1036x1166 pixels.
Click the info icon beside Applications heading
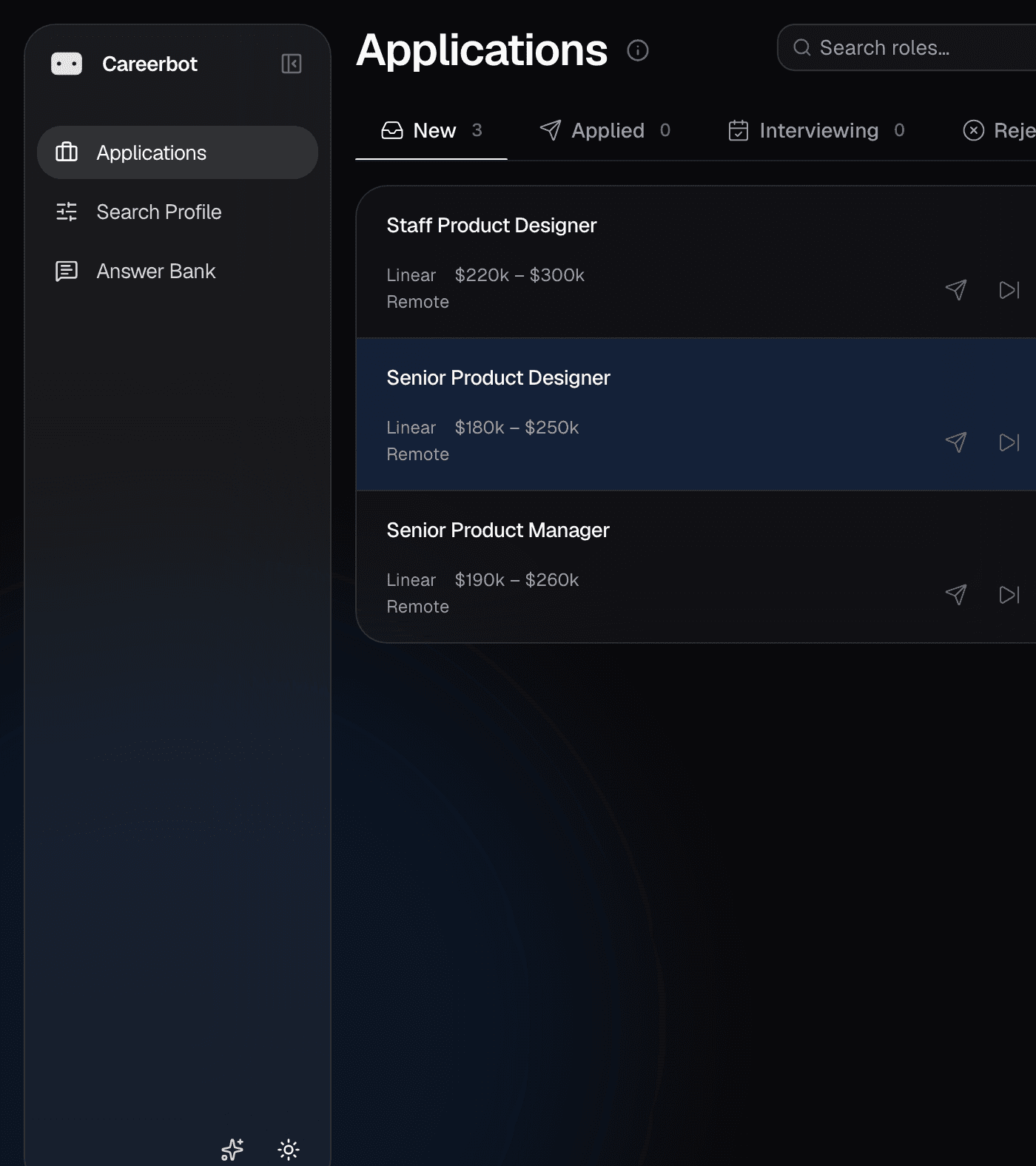[638, 50]
